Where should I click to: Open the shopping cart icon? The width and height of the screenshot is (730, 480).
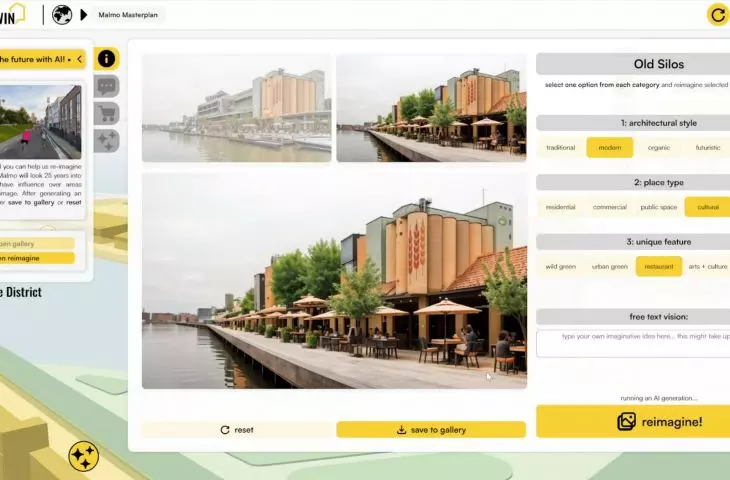click(x=107, y=114)
